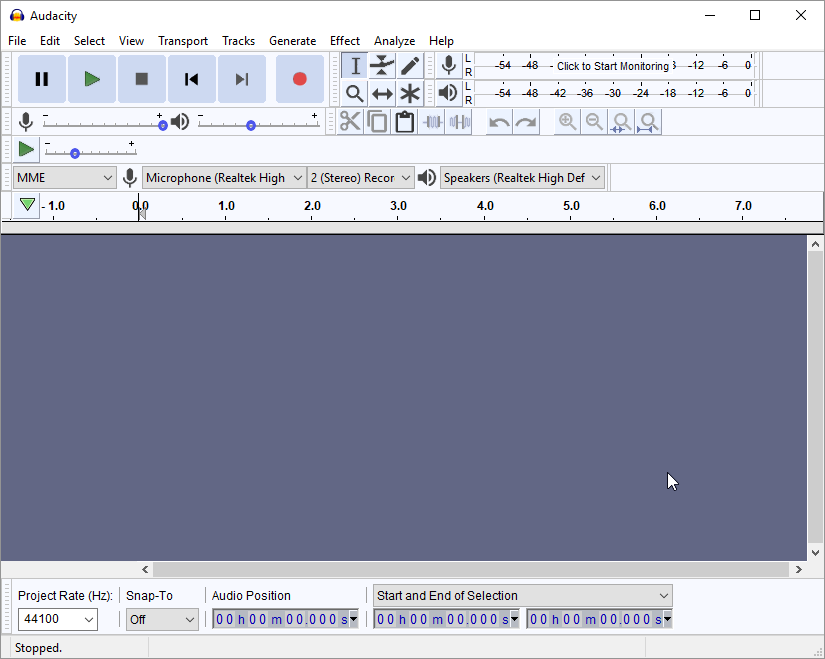This screenshot has height=659, width=825.
Task: Click the Paste clipboard icon
Action: coord(404,122)
